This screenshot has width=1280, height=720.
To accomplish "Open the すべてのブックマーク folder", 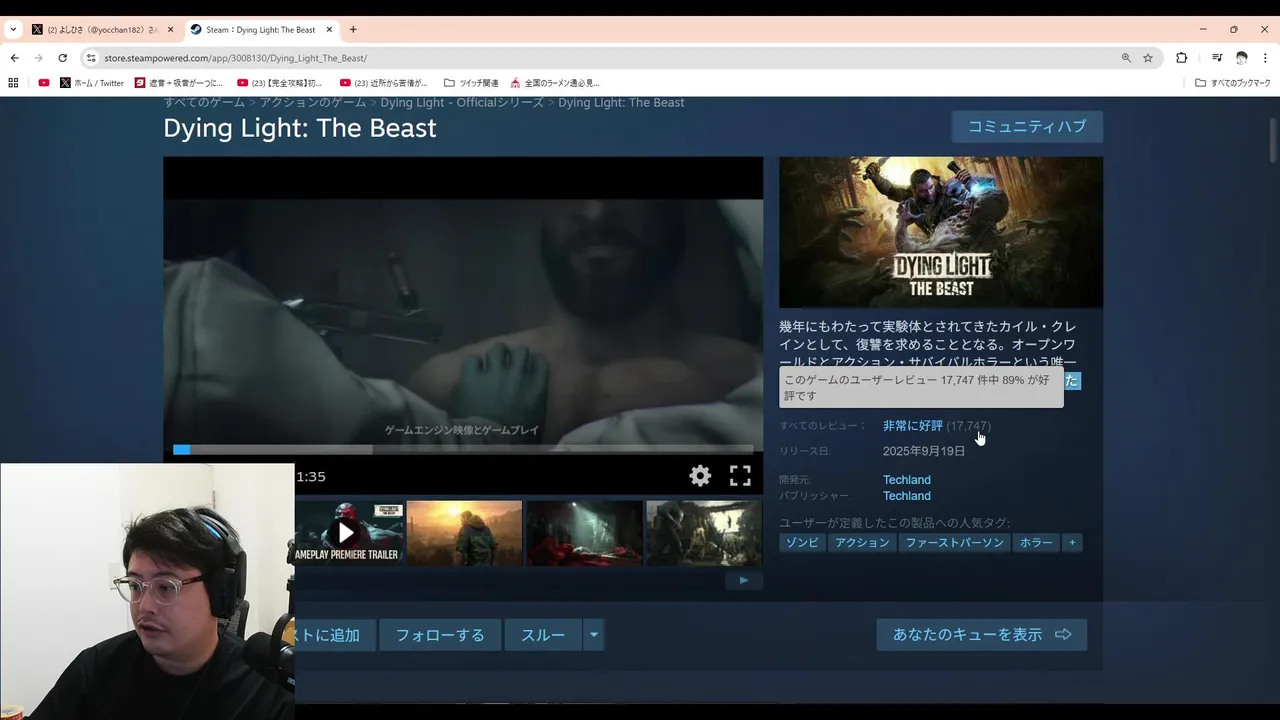I will click(1233, 83).
